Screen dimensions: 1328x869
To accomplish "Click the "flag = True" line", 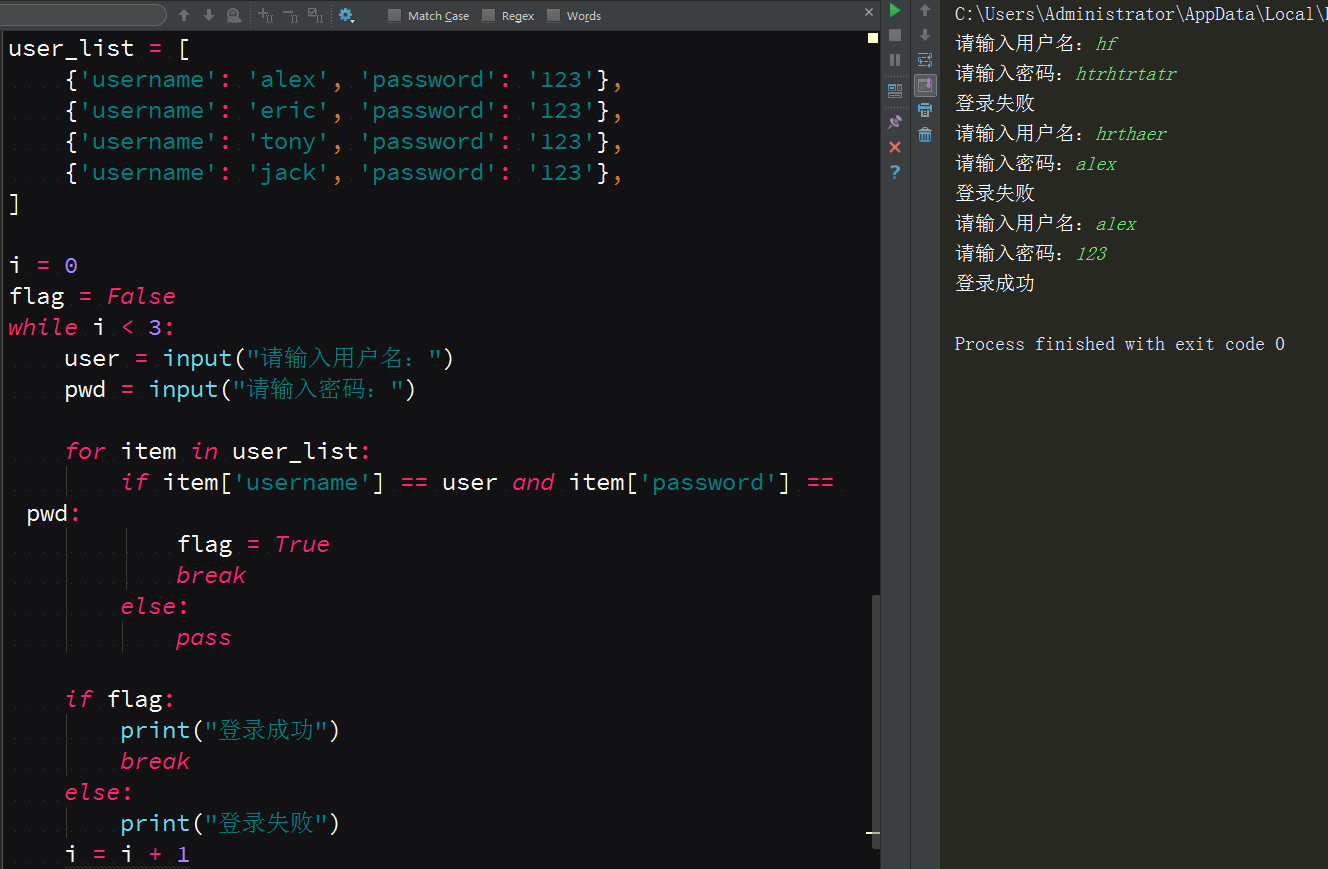I will pos(253,544).
